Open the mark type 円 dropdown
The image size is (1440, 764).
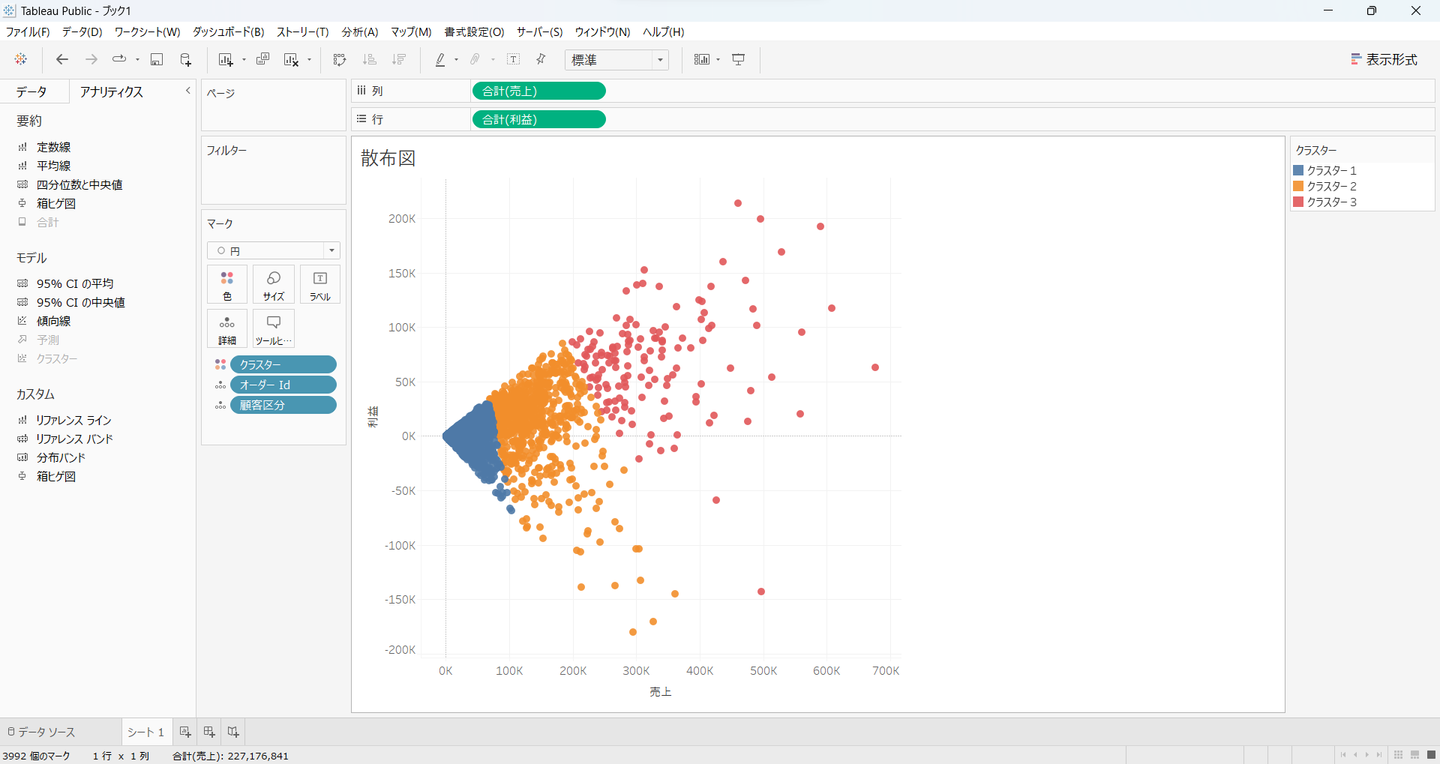(x=273, y=251)
